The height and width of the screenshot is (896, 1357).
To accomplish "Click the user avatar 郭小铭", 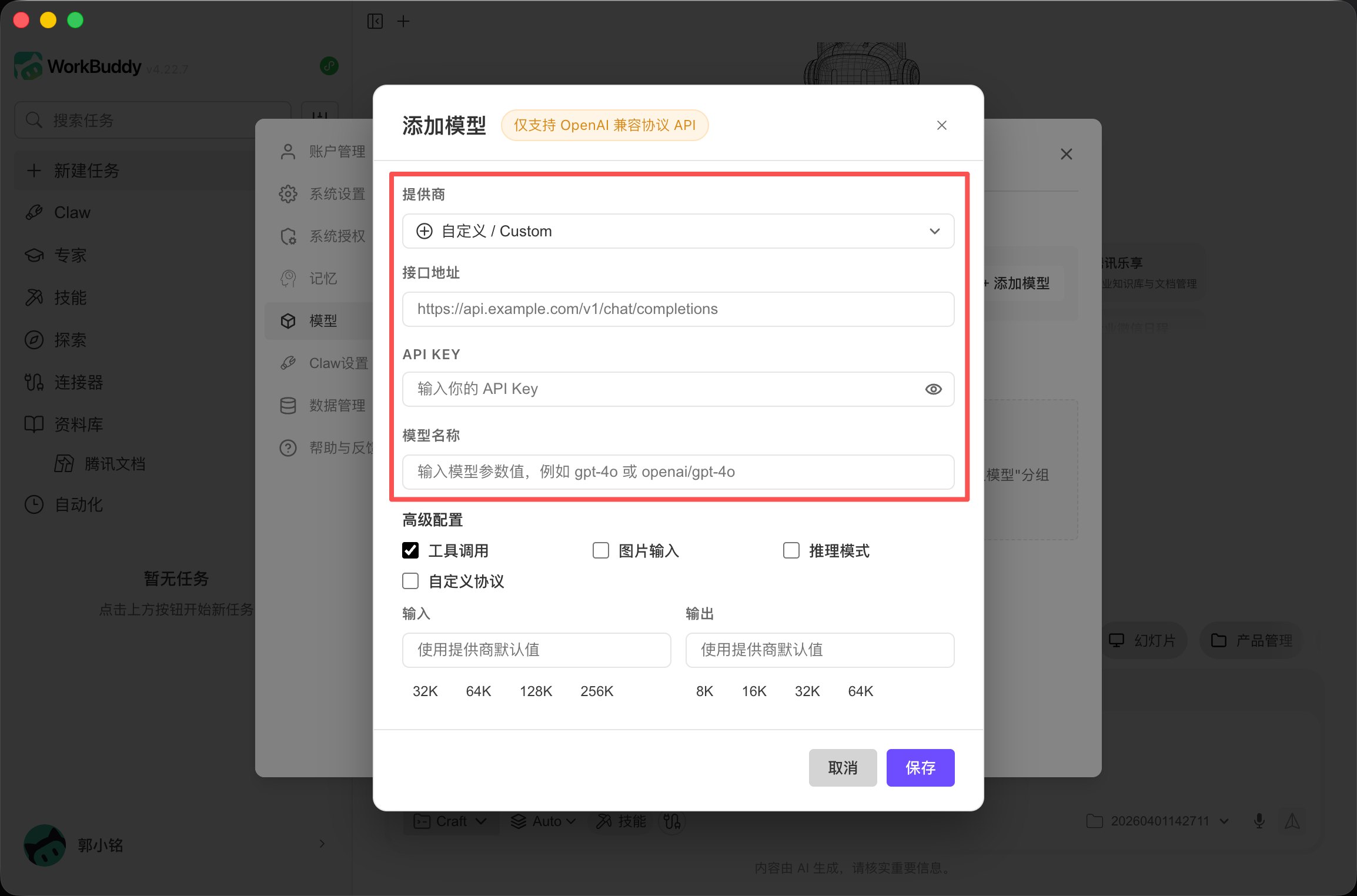I will point(45,845).
